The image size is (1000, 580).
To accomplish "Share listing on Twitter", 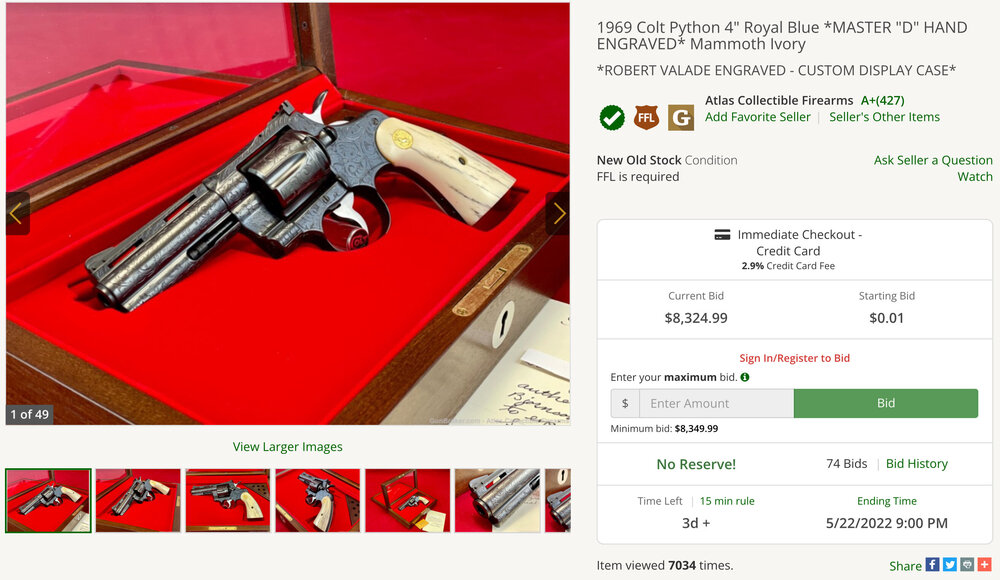I will 950,565.
